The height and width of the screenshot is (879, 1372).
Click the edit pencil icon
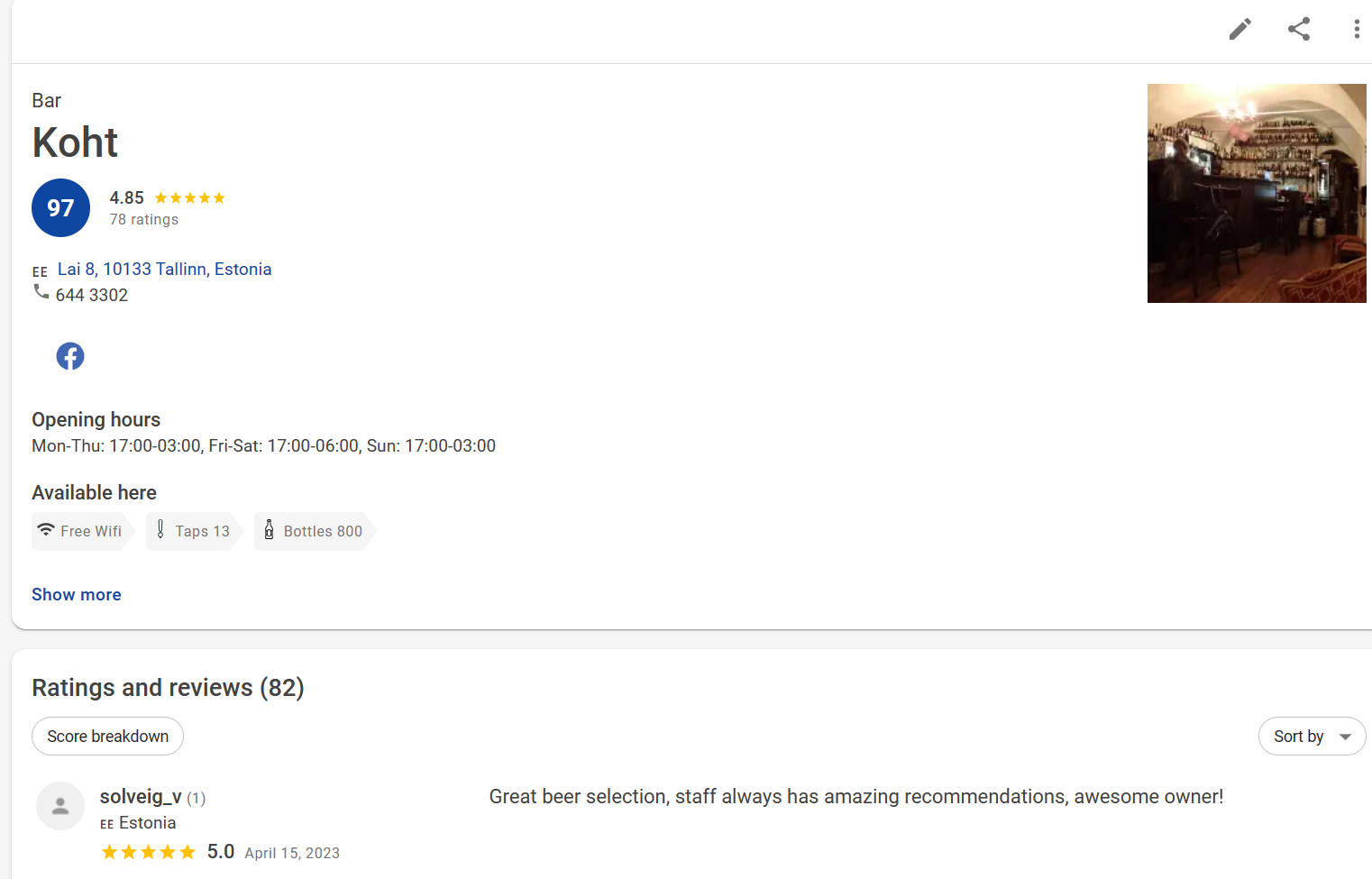pos(1239,29)
